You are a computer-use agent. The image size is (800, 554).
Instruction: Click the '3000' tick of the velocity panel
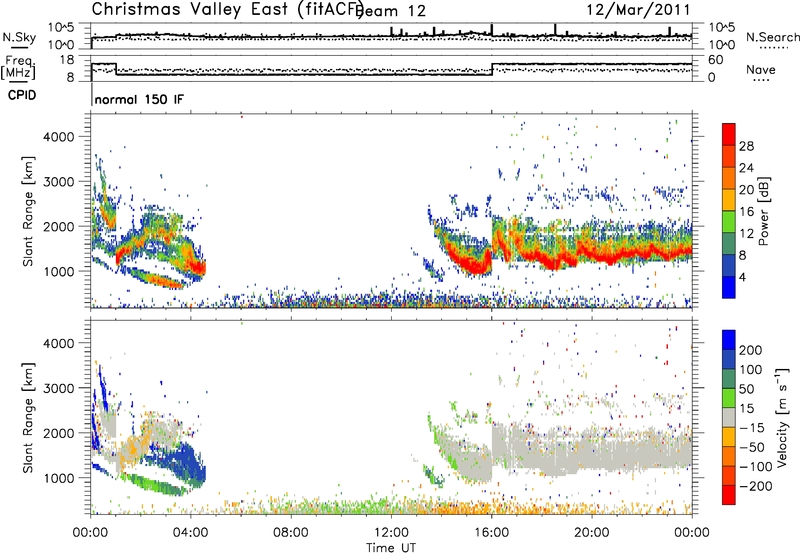[59, 388]
